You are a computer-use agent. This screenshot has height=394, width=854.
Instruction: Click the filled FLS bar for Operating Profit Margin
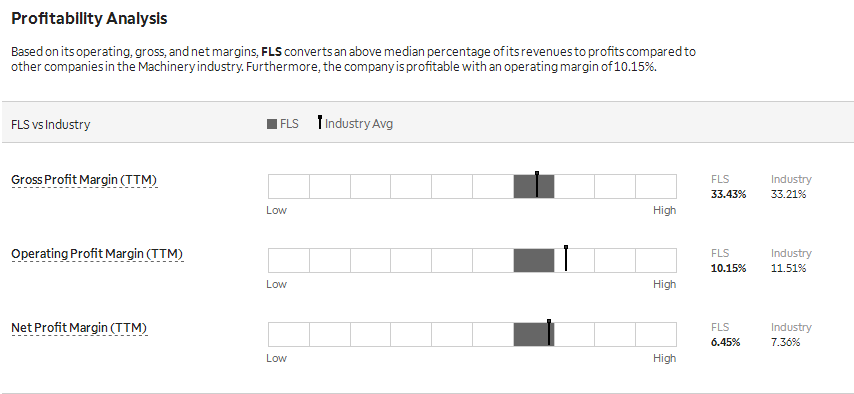point(534,260)
